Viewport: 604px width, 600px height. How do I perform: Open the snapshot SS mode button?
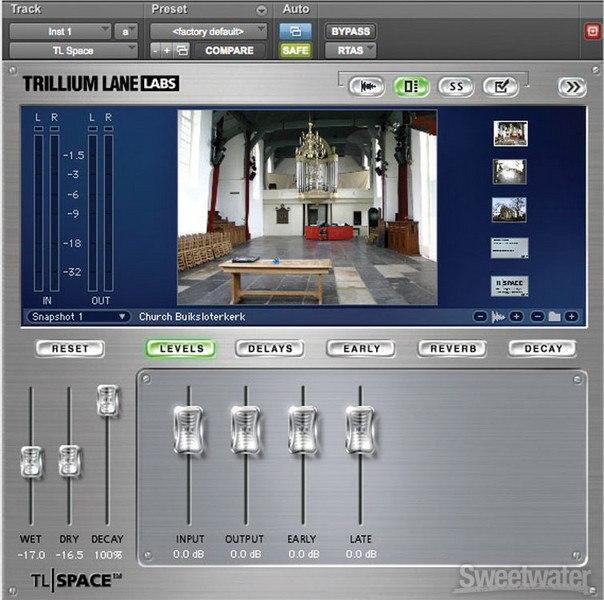[x=456, y=87]
